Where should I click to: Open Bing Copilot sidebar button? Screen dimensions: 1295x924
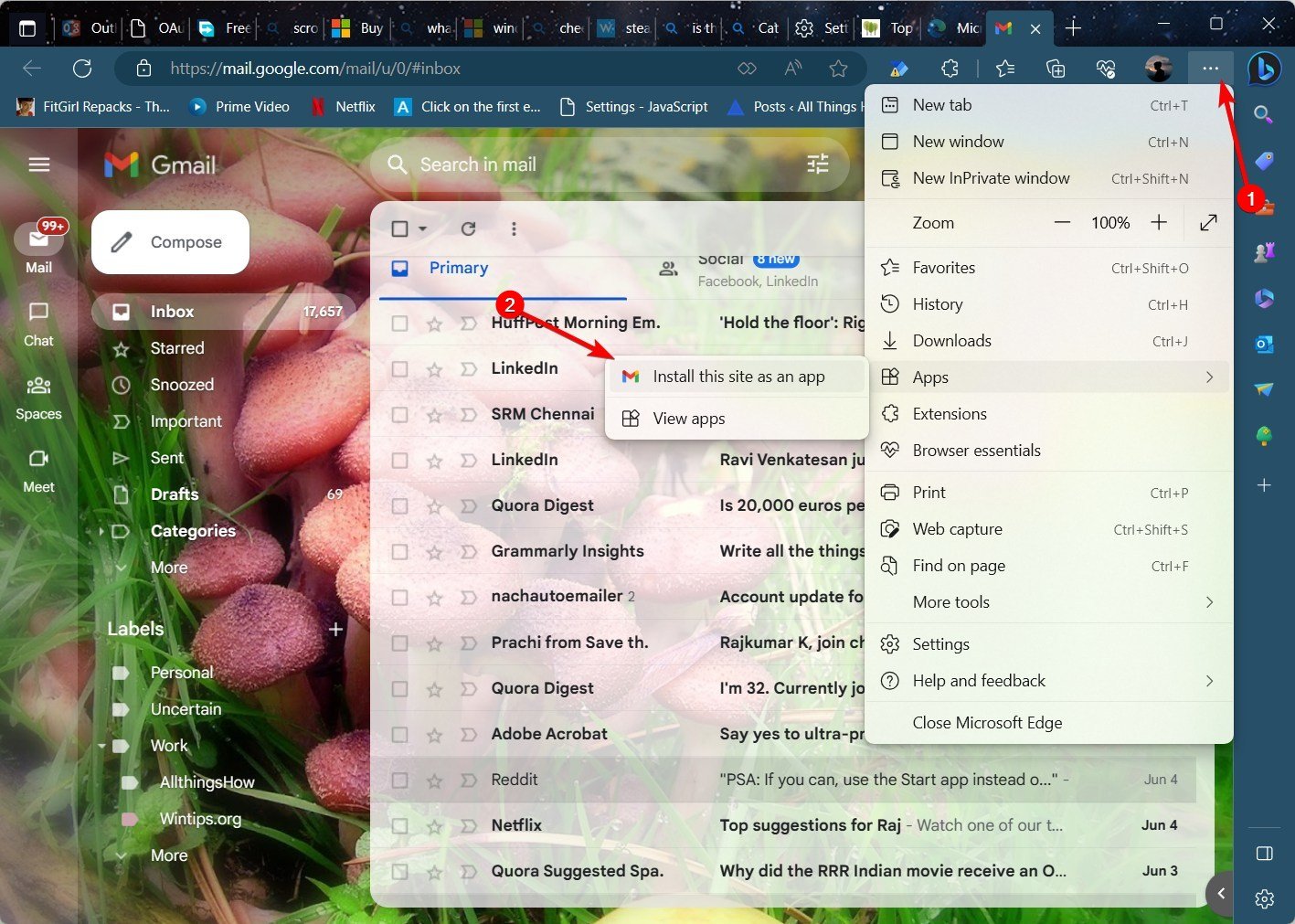click(1264, 69)
